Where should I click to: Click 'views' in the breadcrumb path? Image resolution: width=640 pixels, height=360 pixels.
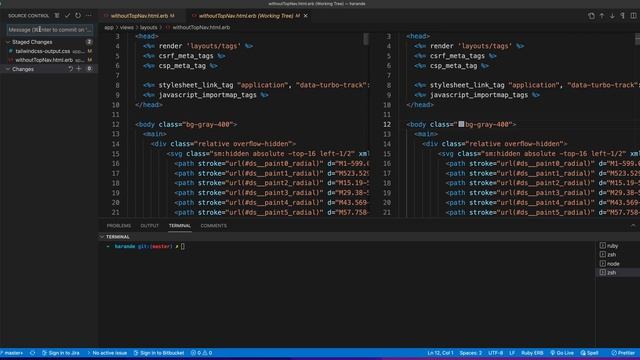(x=127, y=27)
